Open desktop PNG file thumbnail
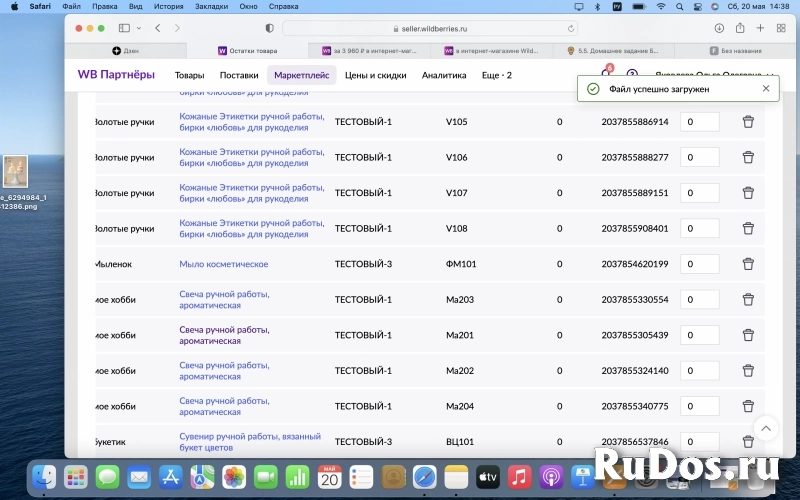 (x=15, y=171)
